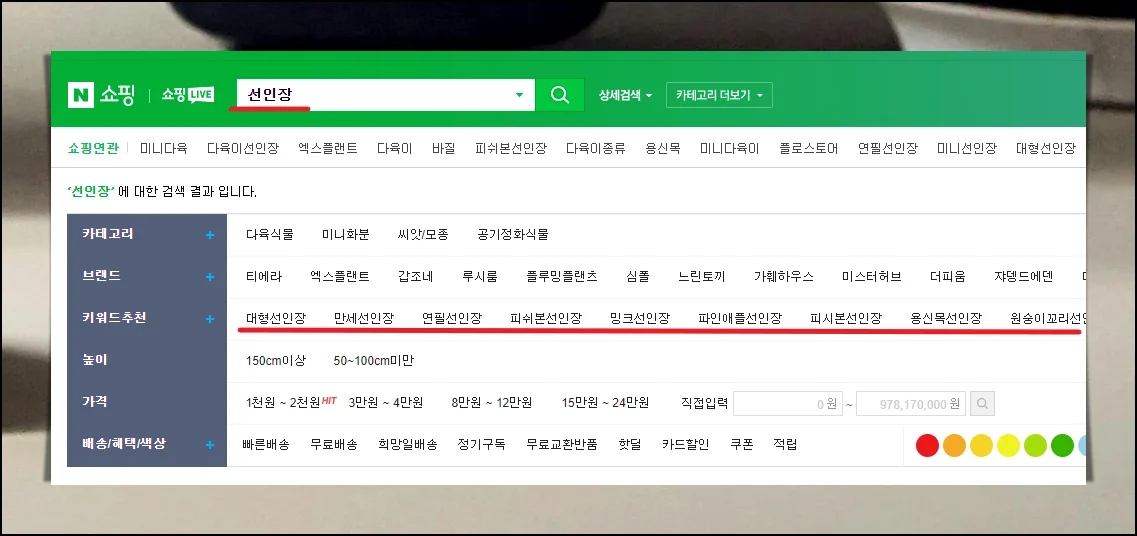1137x536 pixels.
Task: Select recommended keyword 용신목선인장
Action: click(x=946, y=319)
